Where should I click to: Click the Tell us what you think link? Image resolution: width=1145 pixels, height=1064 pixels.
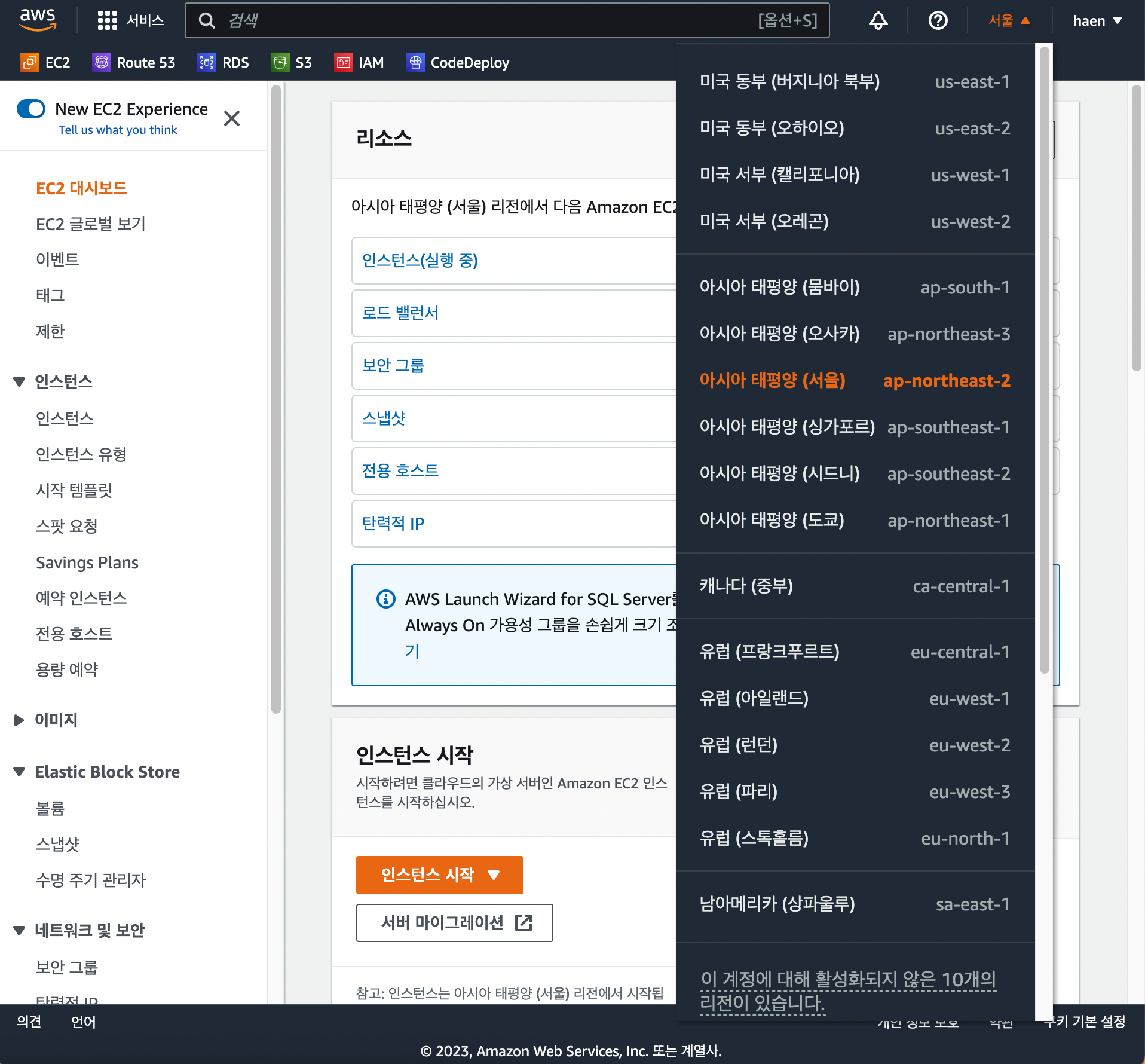118,130
